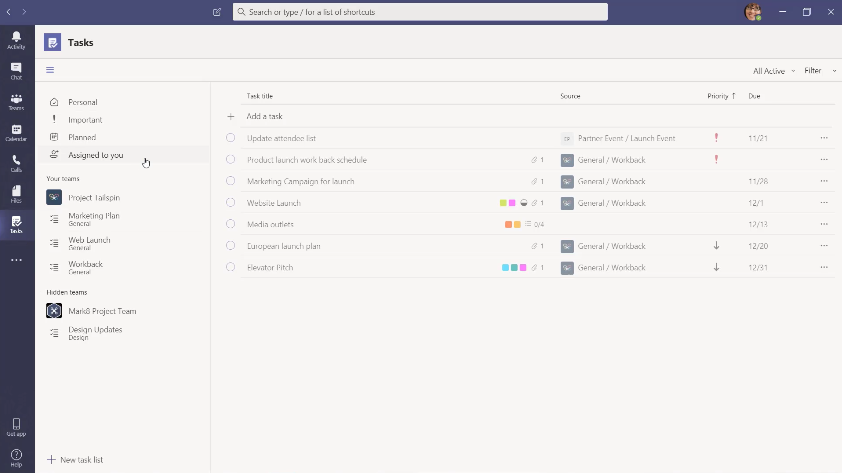The width and height of the screenshot is (842, 473).
Task: Open the Activity feed icon
Action: click(16, 40)
